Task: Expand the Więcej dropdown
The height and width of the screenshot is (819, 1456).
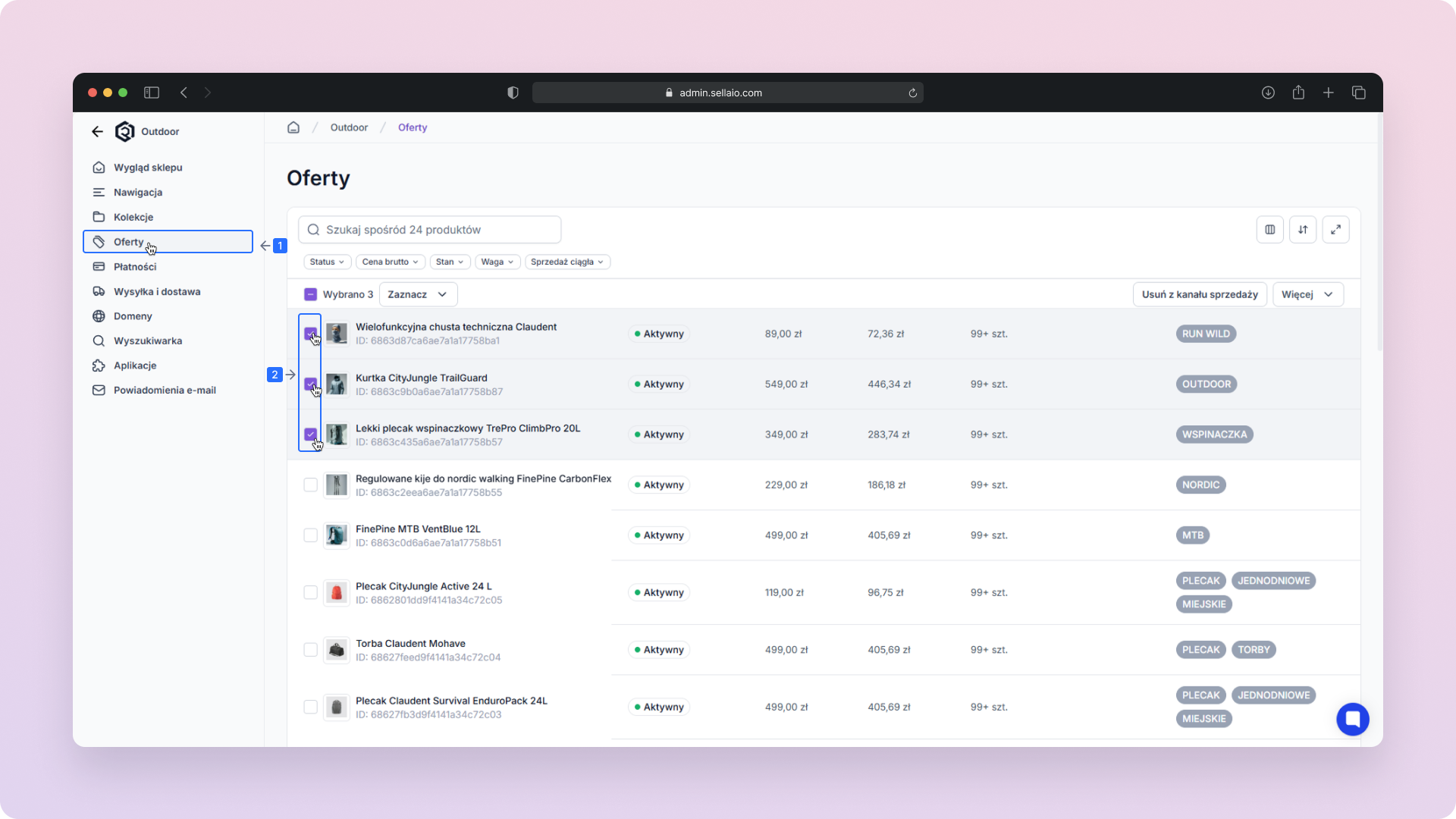Action: coord(1307,294)
